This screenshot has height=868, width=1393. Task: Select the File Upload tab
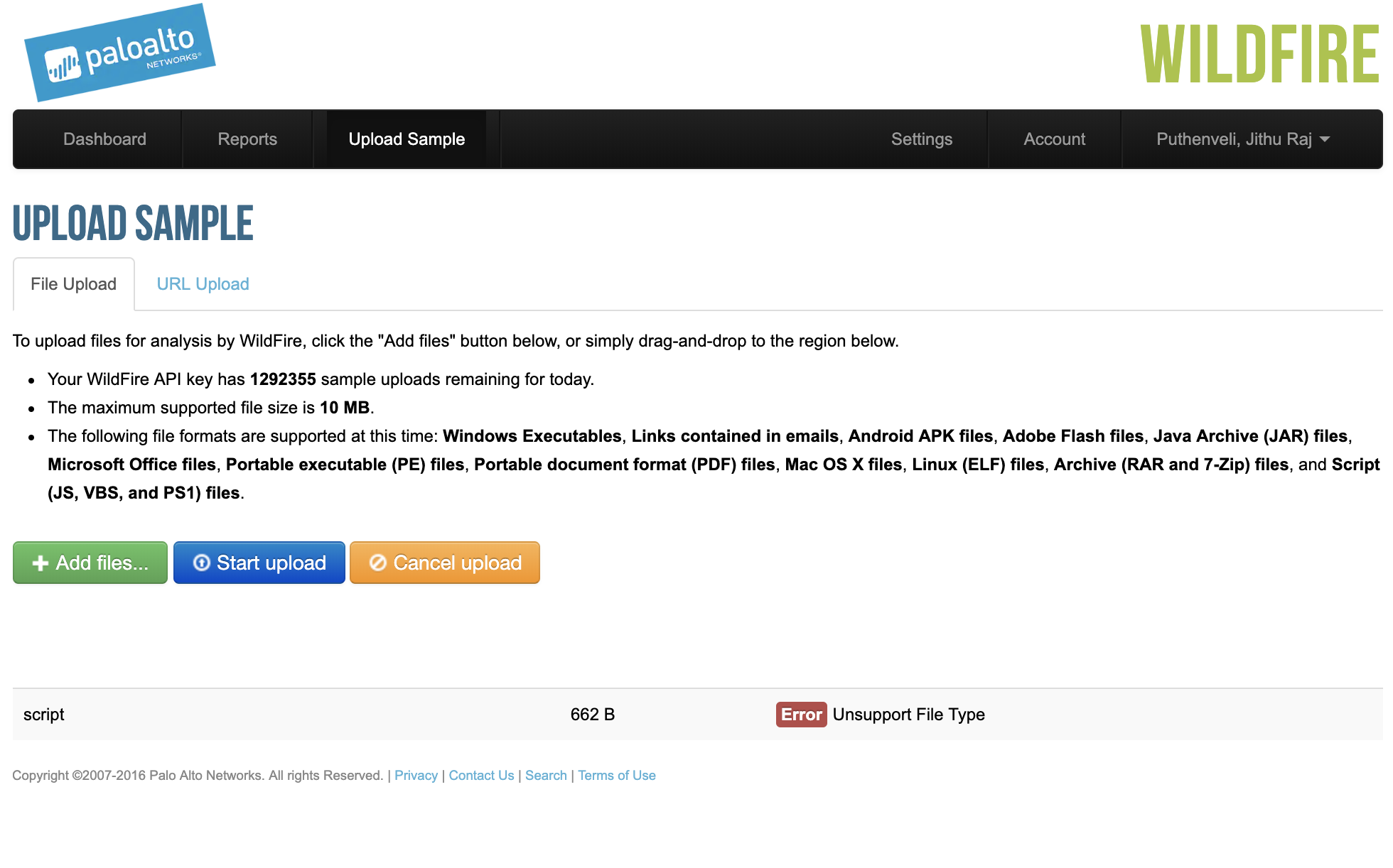coord(73,283)
